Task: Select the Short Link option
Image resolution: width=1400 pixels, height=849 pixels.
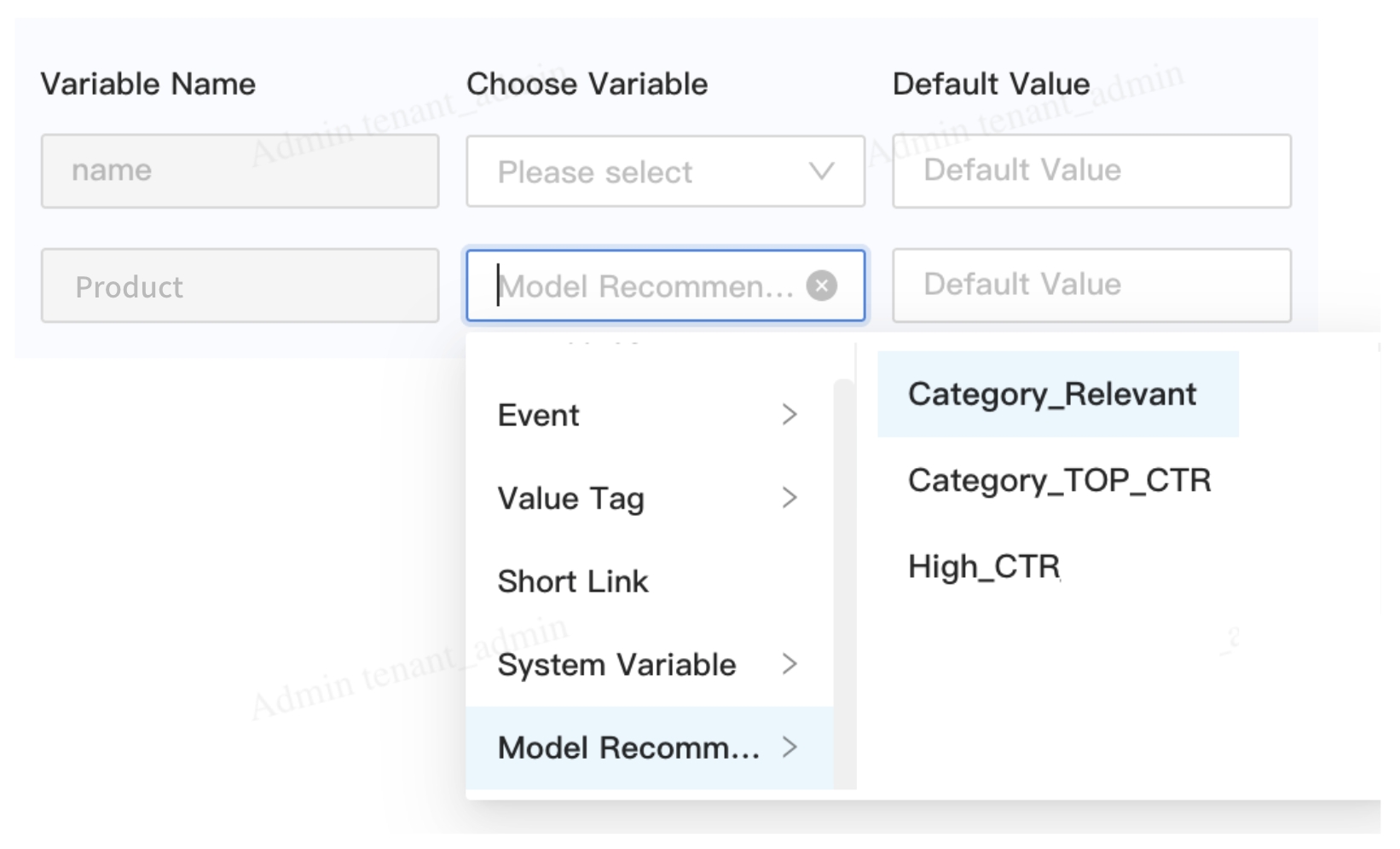Action: (x=573, y=581)
